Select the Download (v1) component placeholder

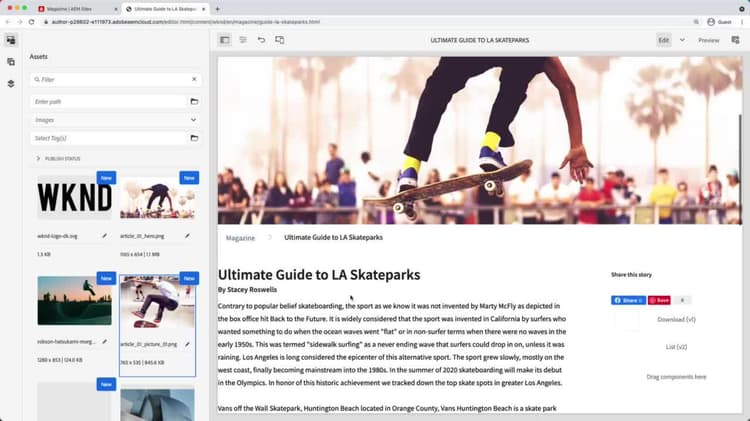676,320
